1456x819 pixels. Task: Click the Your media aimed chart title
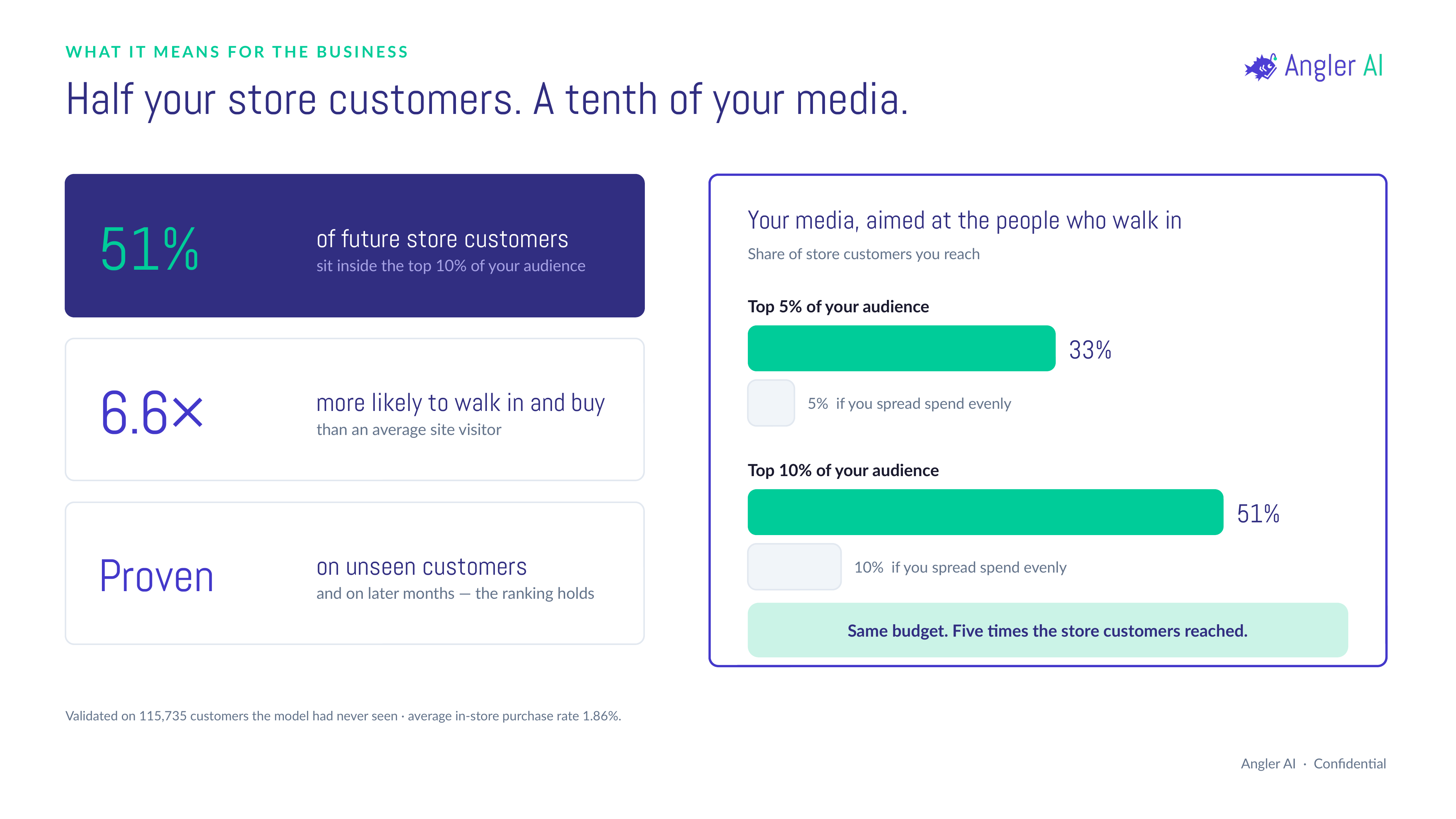964,221
